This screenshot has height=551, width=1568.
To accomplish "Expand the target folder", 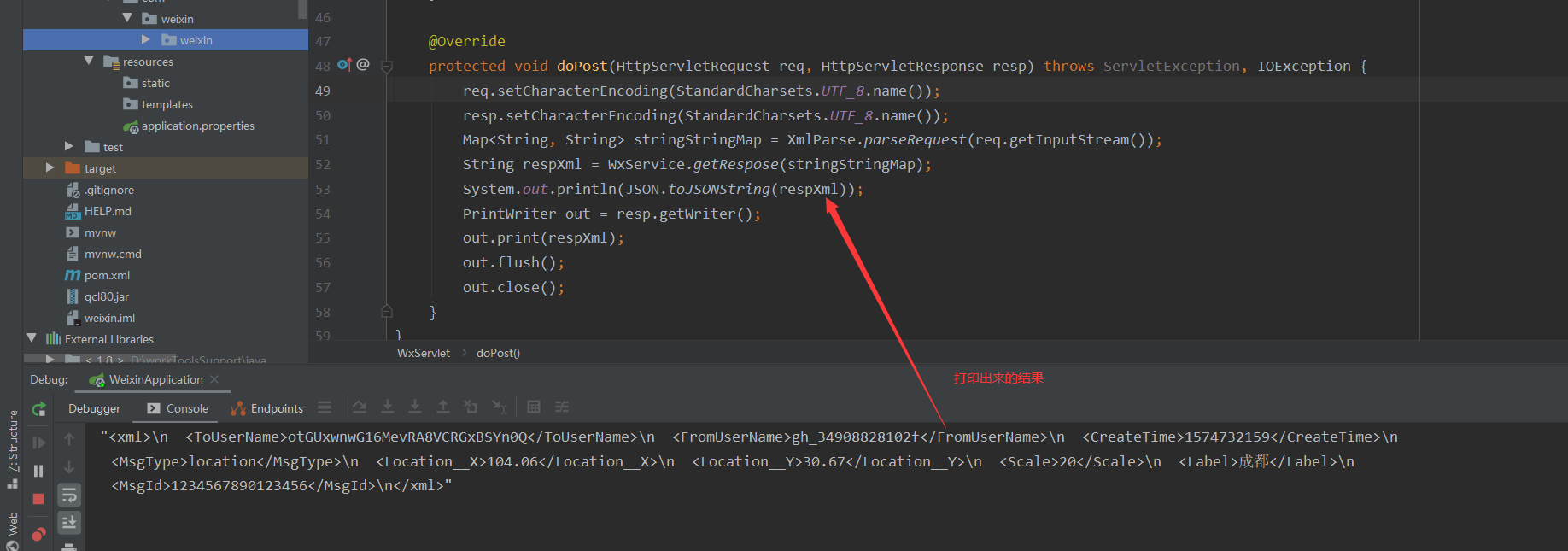I will tap(50, 167).
